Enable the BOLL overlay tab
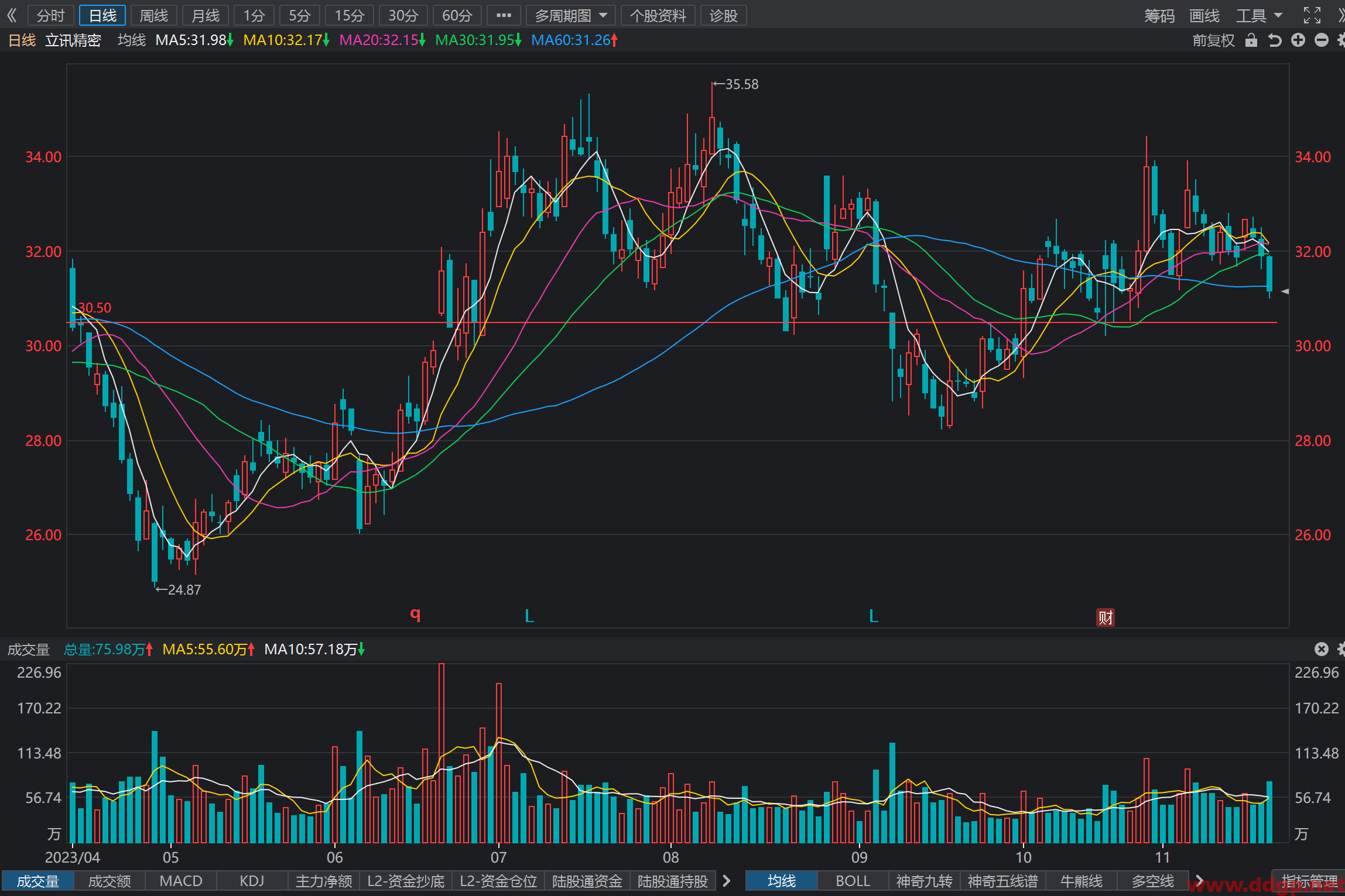1345x896 pixels. click(853, 881)
